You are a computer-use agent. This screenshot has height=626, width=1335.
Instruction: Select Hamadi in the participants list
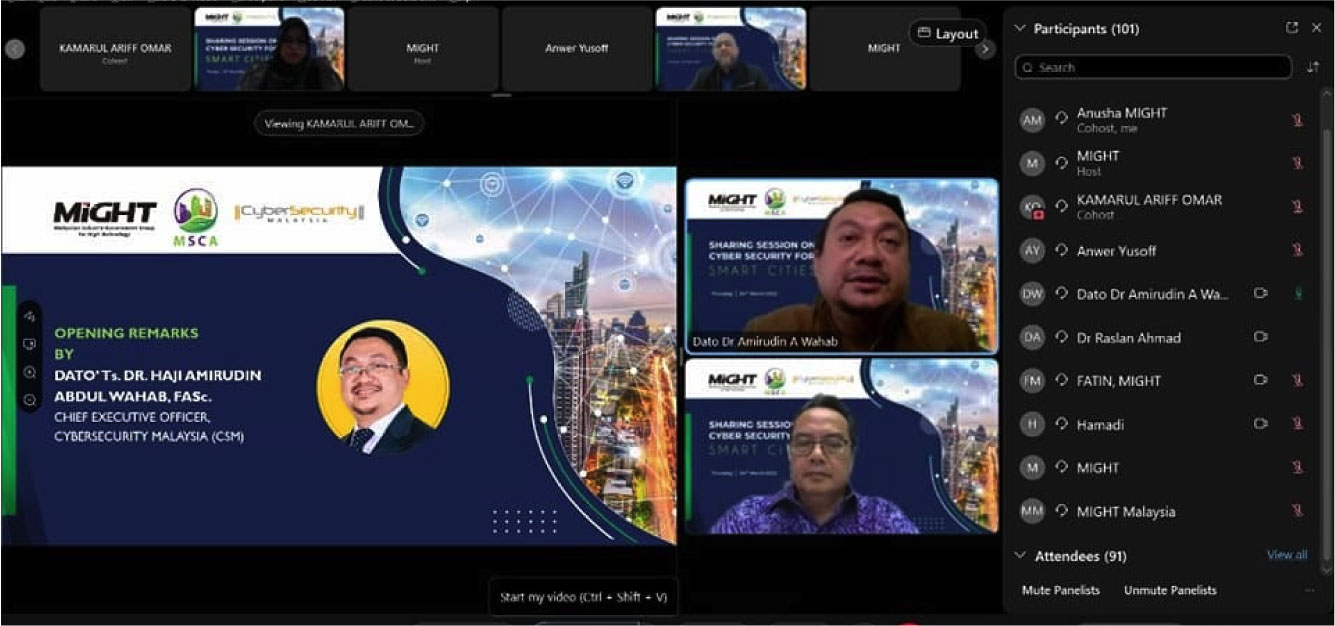(x=1100, y=425)
